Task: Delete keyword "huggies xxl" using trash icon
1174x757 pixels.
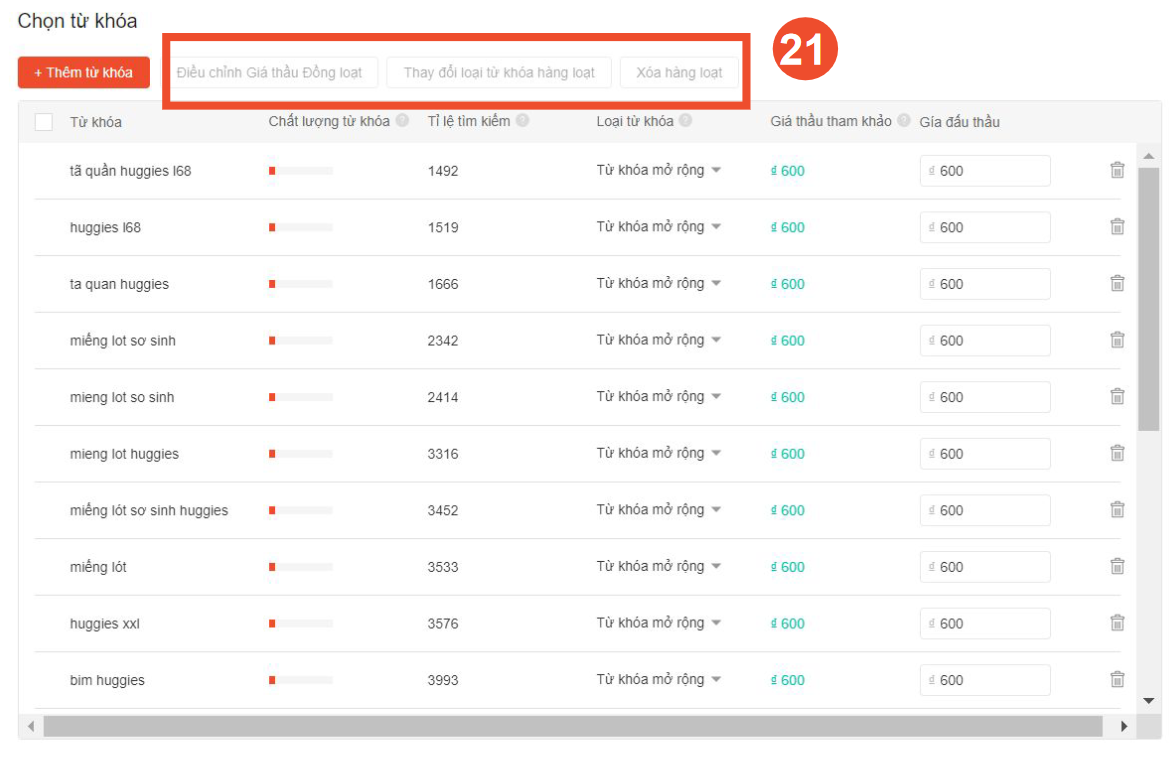Action: pos(1117,623)
